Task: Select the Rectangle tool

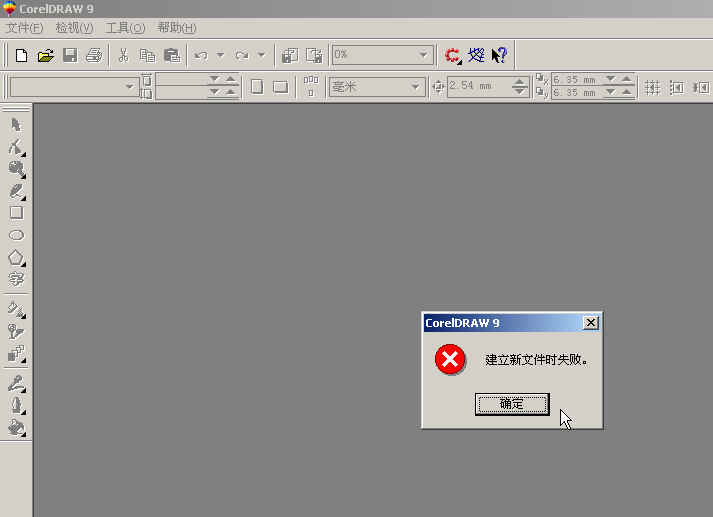Action: 16,213
